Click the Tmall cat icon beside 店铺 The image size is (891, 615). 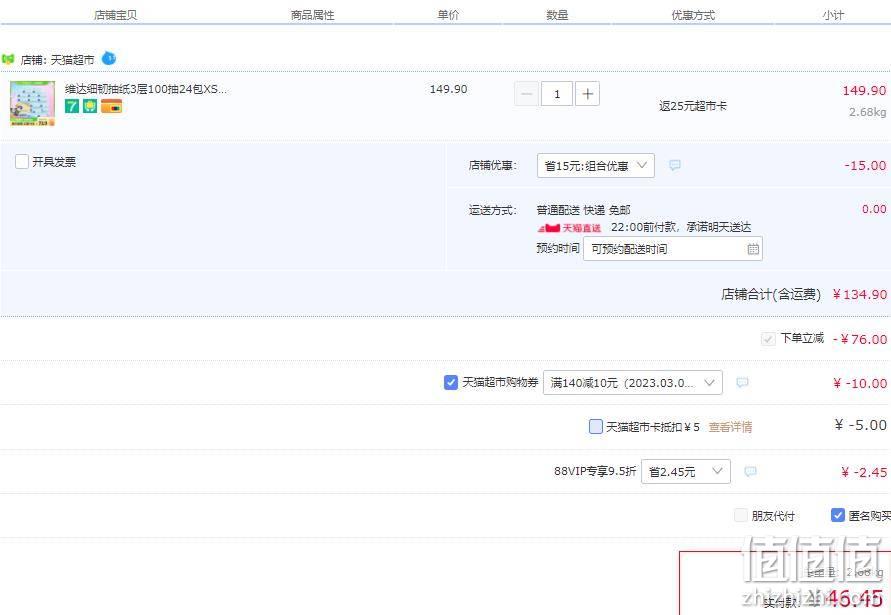[x=8, y=59]
